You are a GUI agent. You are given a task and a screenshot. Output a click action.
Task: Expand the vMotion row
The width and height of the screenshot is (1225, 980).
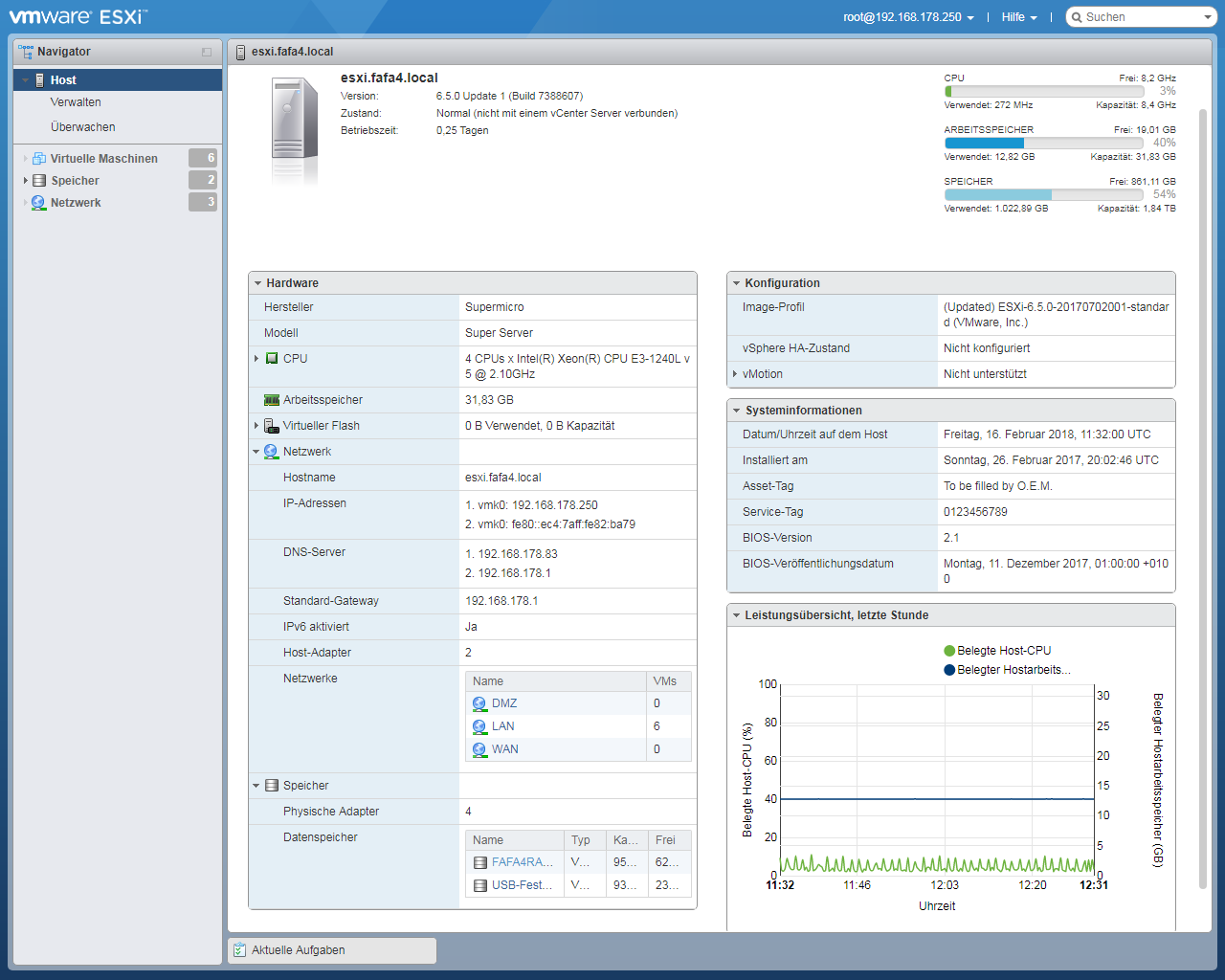734,374
